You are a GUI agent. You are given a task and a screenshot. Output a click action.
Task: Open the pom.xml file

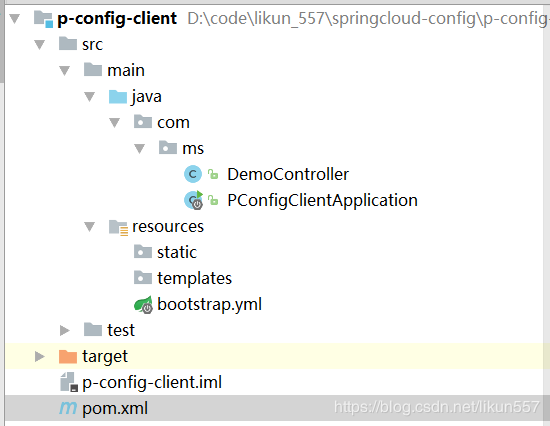tap(115, 408)
